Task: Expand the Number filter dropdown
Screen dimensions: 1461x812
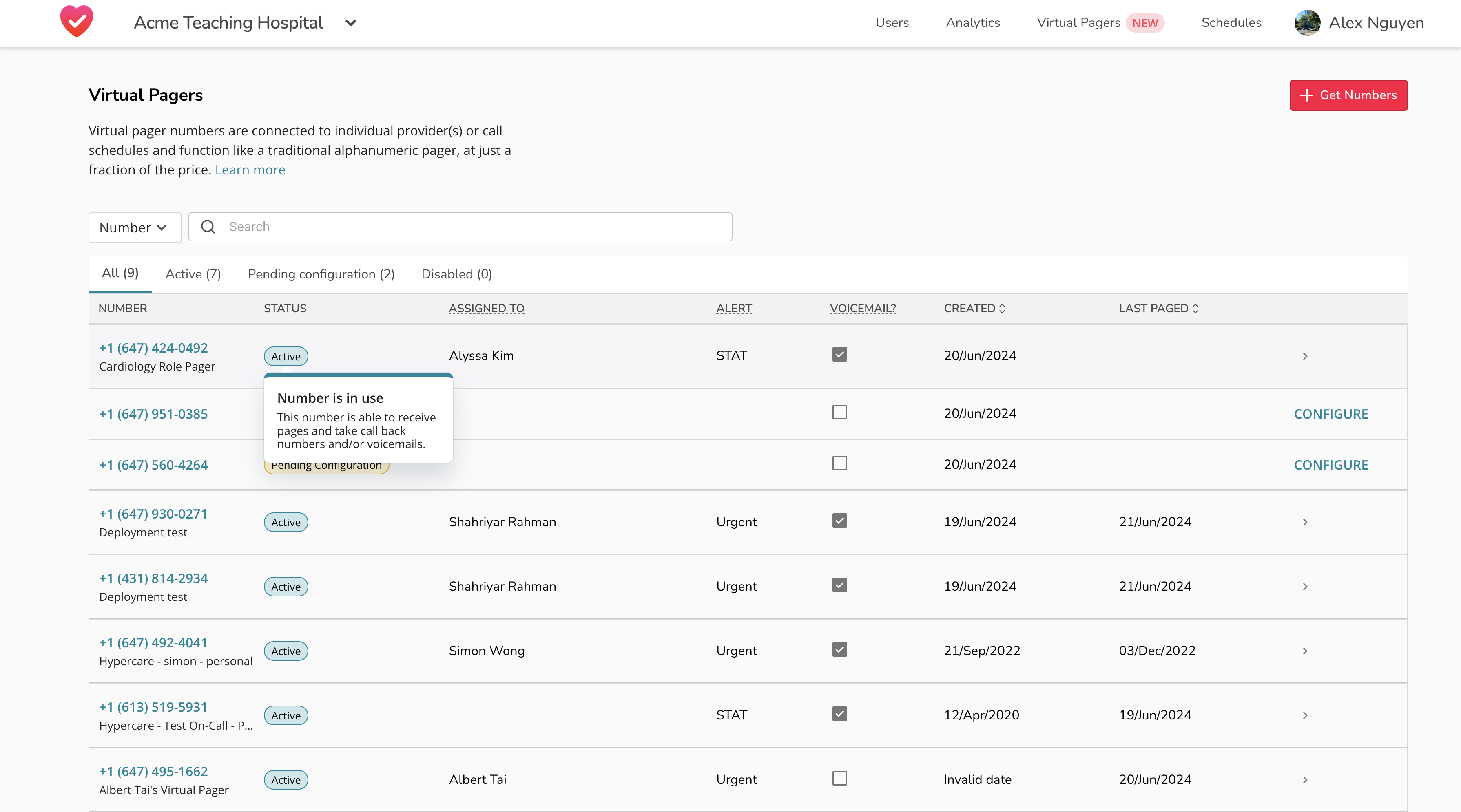Action: (135, 227)
